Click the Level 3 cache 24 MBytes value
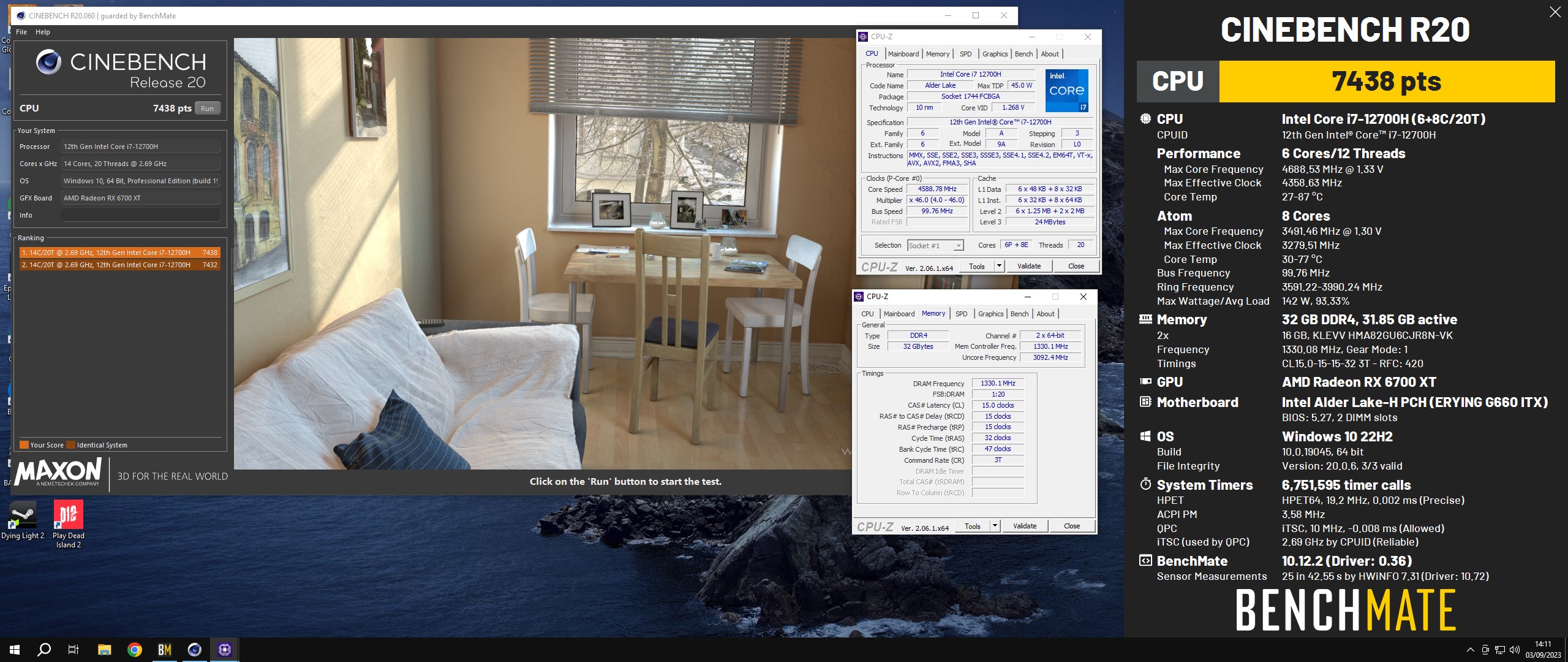Screen dimensions: 1568x662 [1050, 222]
